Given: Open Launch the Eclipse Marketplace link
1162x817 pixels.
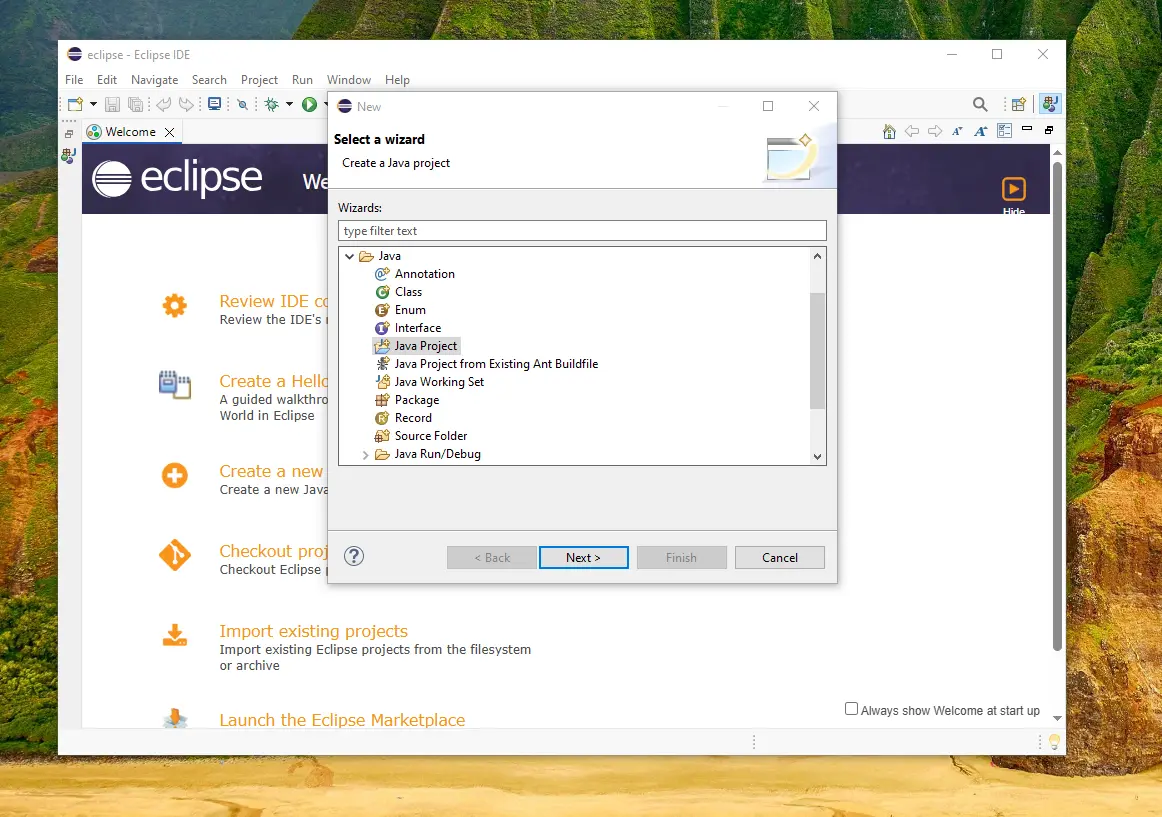Looking at the screenshot, I should [x=342, y=720].
